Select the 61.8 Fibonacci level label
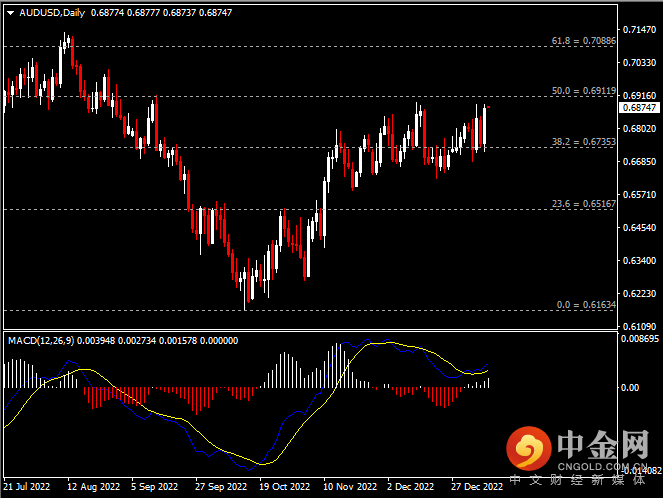Screen dimensions: 663x498 pyautogui.click(x=582, y=41)
